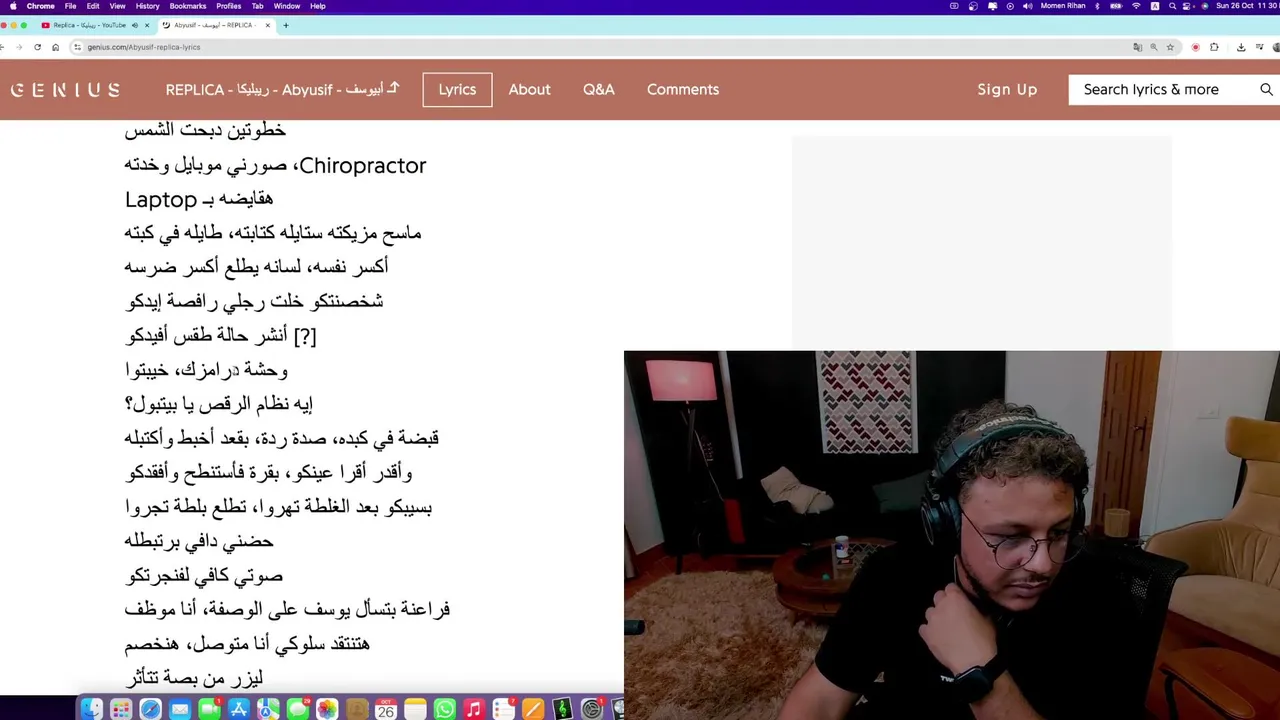Mute the YouTube tab via speaker icon
This screenshot has height=720, width=1280.
click(x=135, y=25)
